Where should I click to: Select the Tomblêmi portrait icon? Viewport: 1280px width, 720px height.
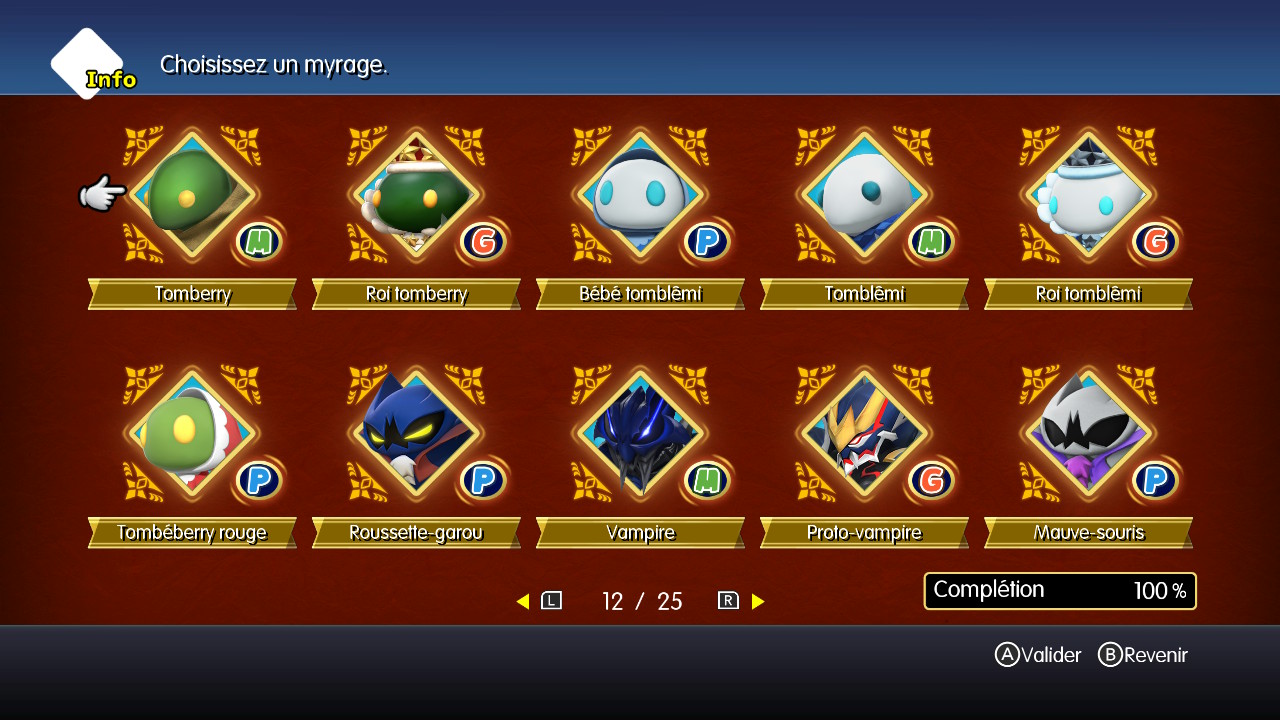(x=864, y=194)
